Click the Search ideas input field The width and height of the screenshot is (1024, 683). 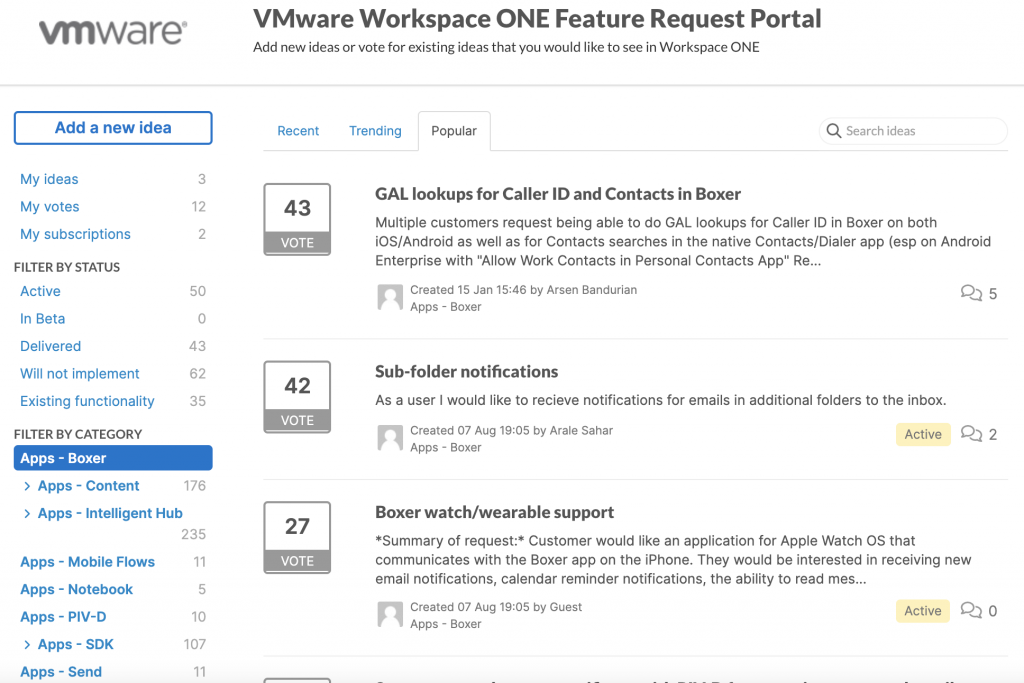pos(920,131)
